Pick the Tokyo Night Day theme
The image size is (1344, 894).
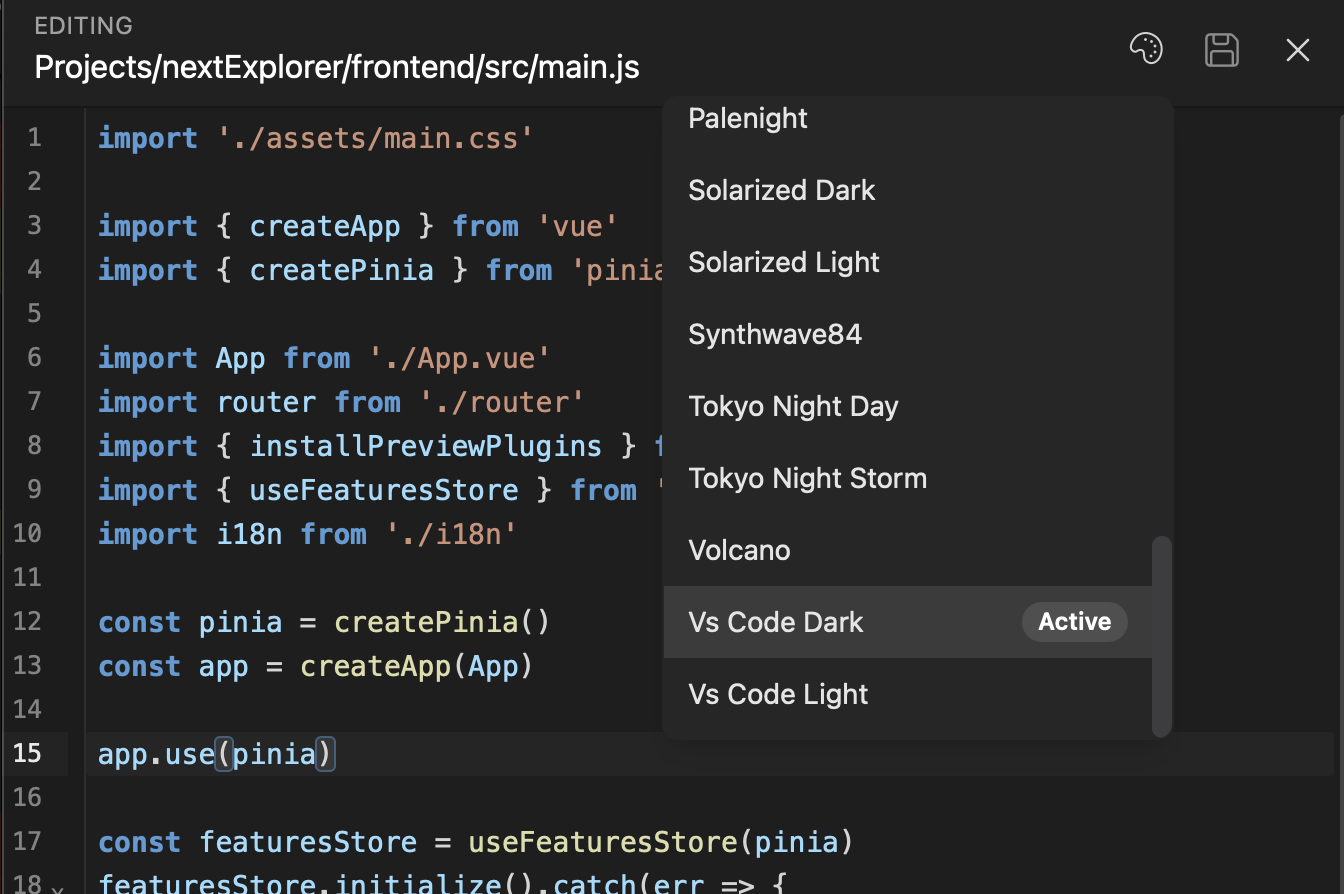pos(908,406)
